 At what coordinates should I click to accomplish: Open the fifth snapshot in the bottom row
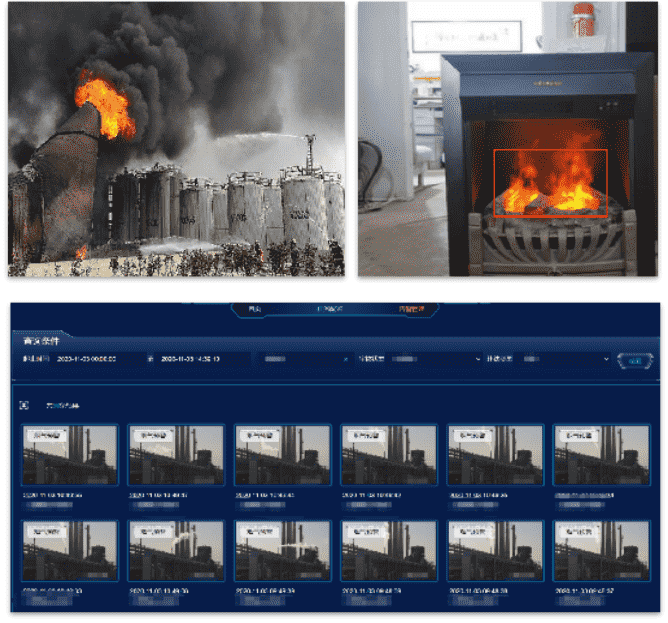[x=495, y=552]
